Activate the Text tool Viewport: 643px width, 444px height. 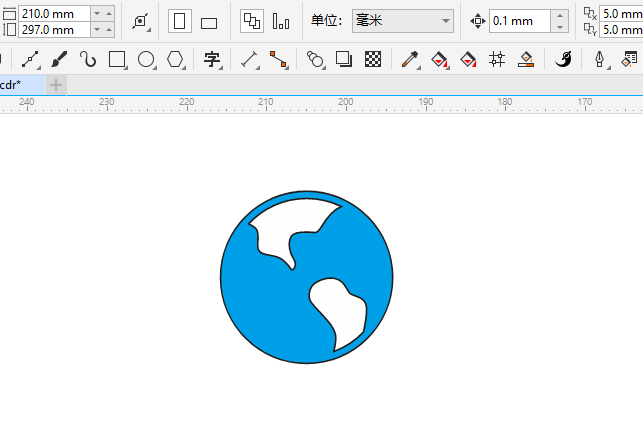(211, 60)
